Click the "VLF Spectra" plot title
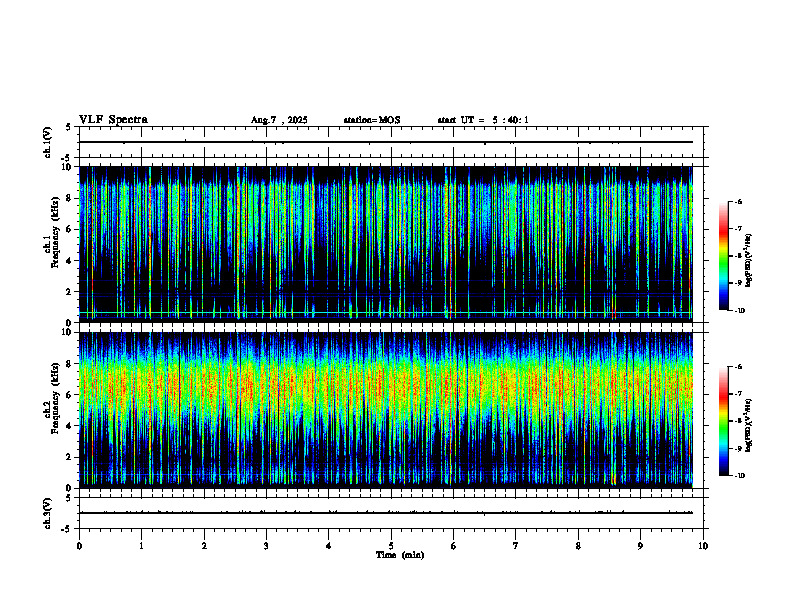This screenshot has height=612, width=792. click(113, 120)
